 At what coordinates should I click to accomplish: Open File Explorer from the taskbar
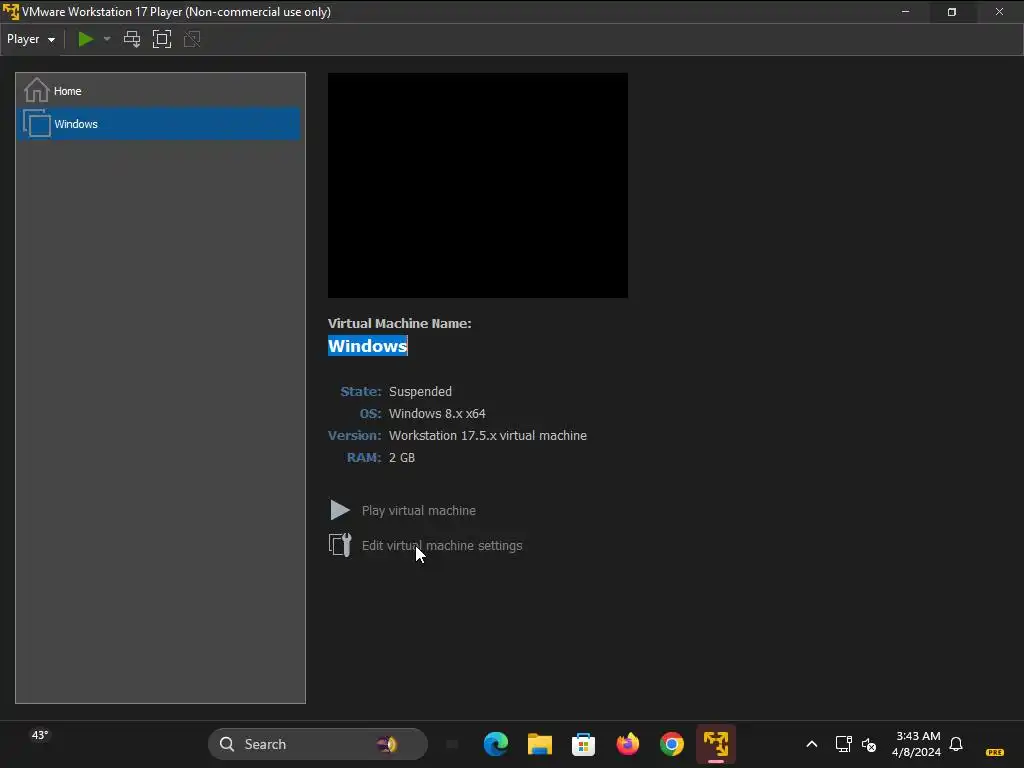540,744
